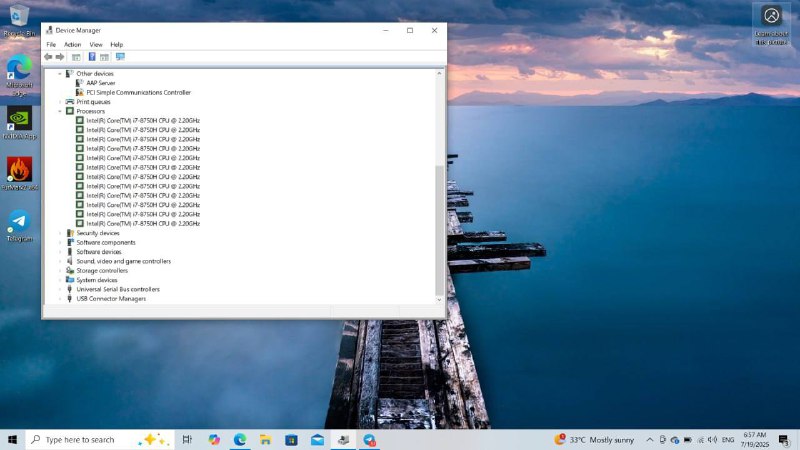Open Task View from the taskbar

(187, 439)
